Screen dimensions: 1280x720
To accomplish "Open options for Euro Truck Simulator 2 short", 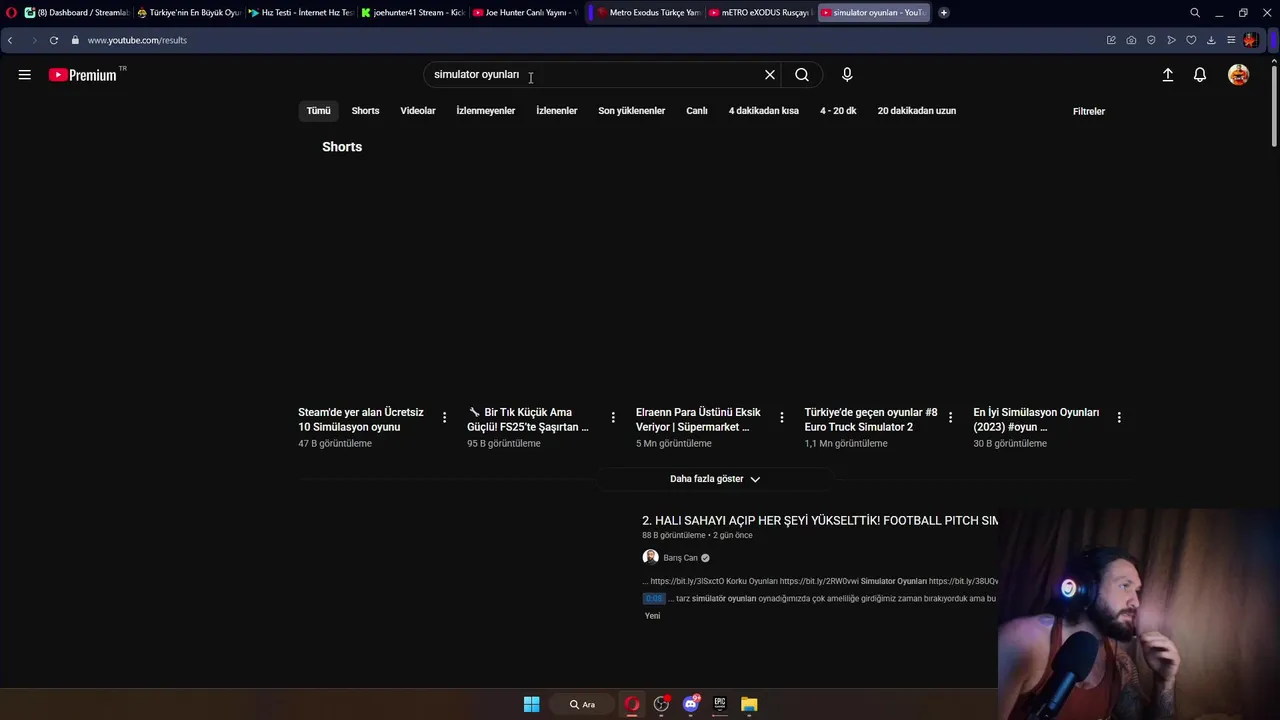I will pyautogui.click(x=950, y=417).
